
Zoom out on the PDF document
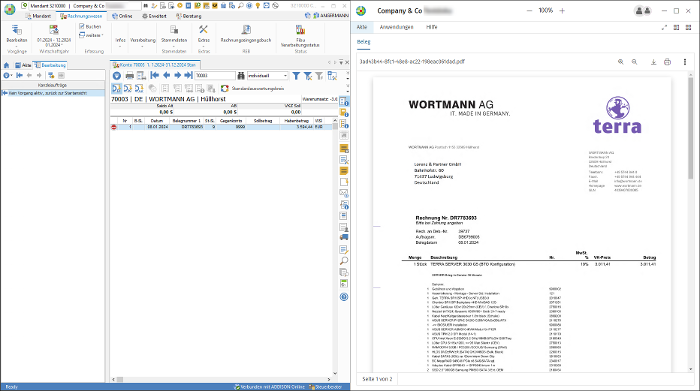pos(634,62)
